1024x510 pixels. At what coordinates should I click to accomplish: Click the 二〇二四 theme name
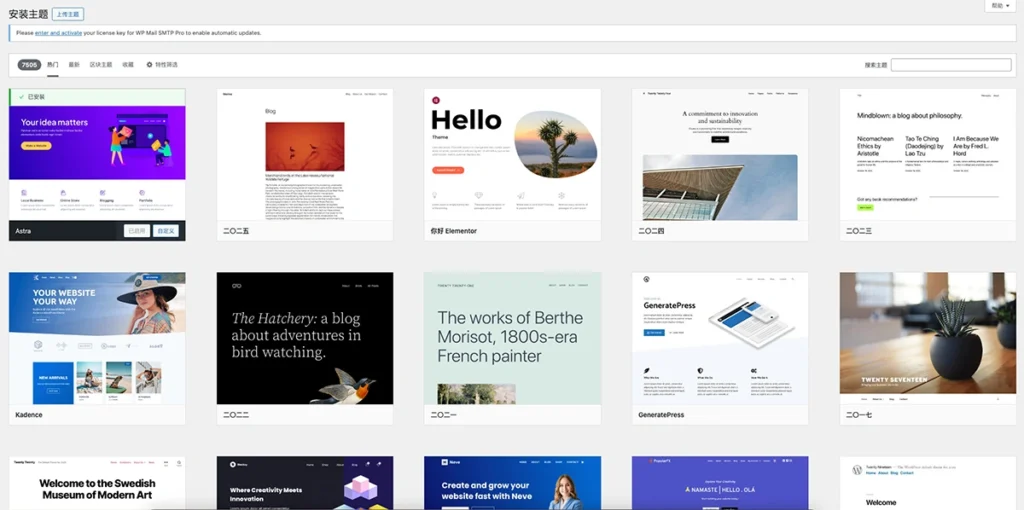point(651,231)
